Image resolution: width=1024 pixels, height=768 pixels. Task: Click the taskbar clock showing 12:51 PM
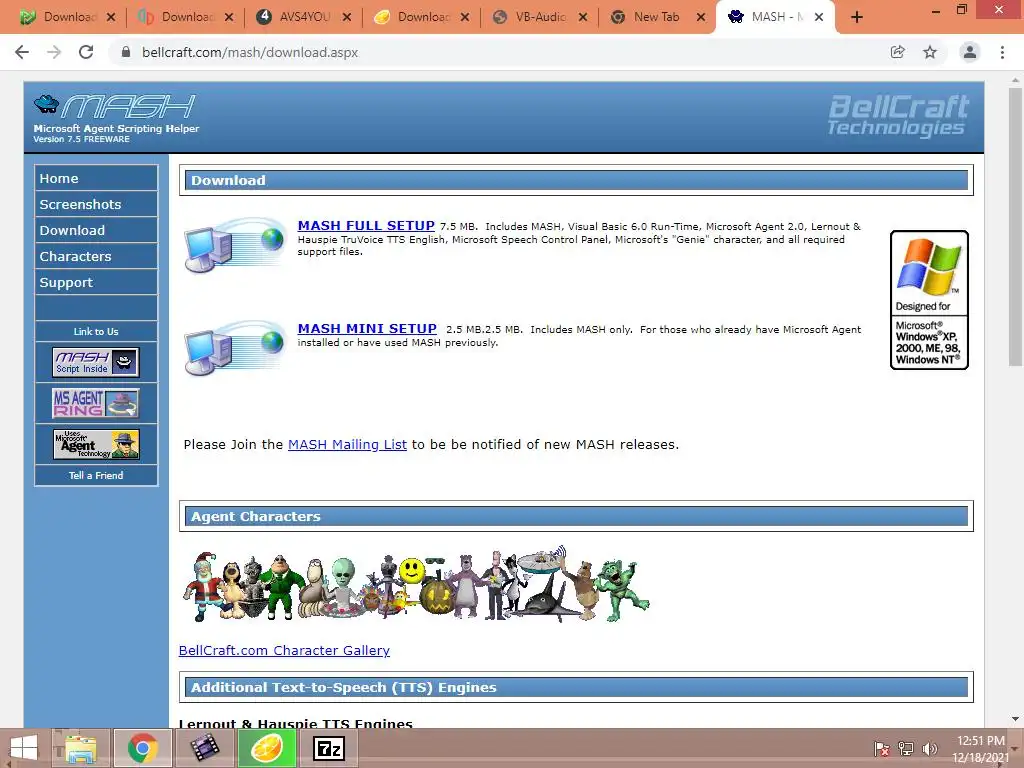[x=980, y=748]
